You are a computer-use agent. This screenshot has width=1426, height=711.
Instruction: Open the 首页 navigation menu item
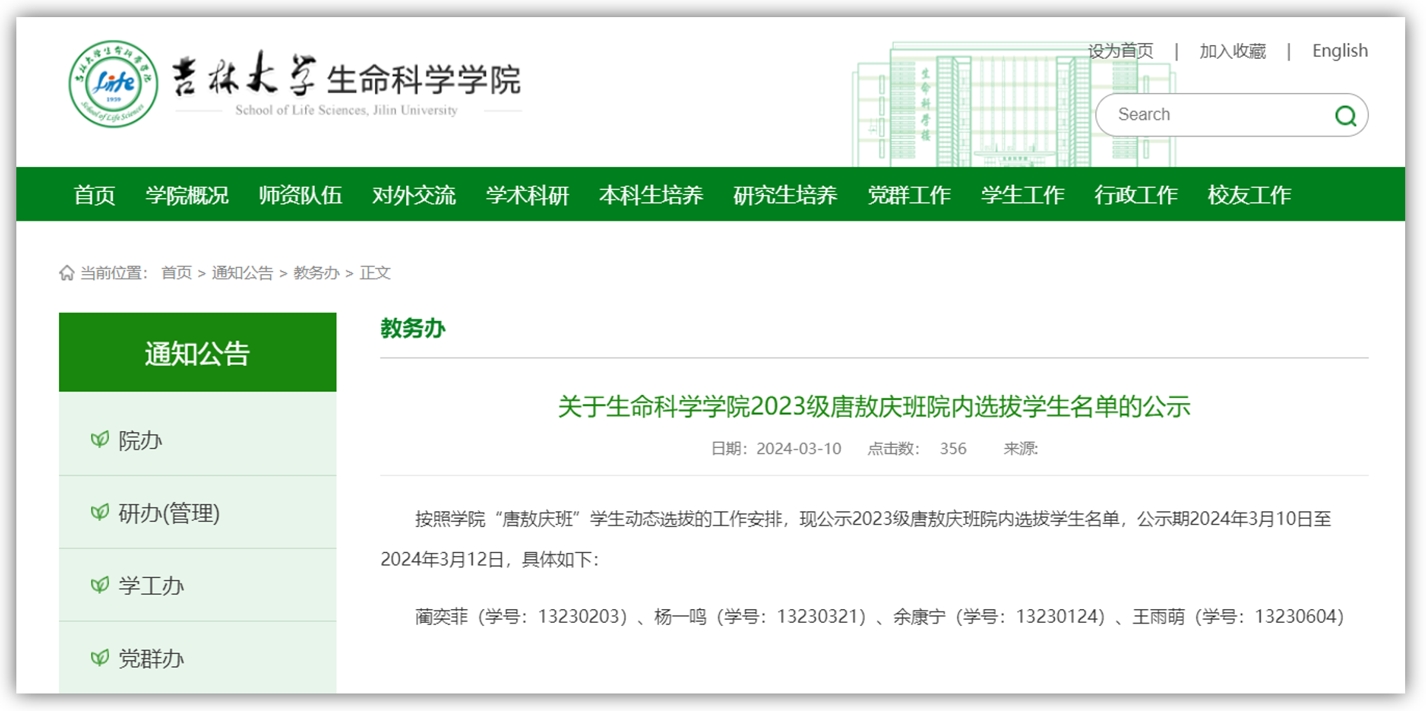[94, 195]
